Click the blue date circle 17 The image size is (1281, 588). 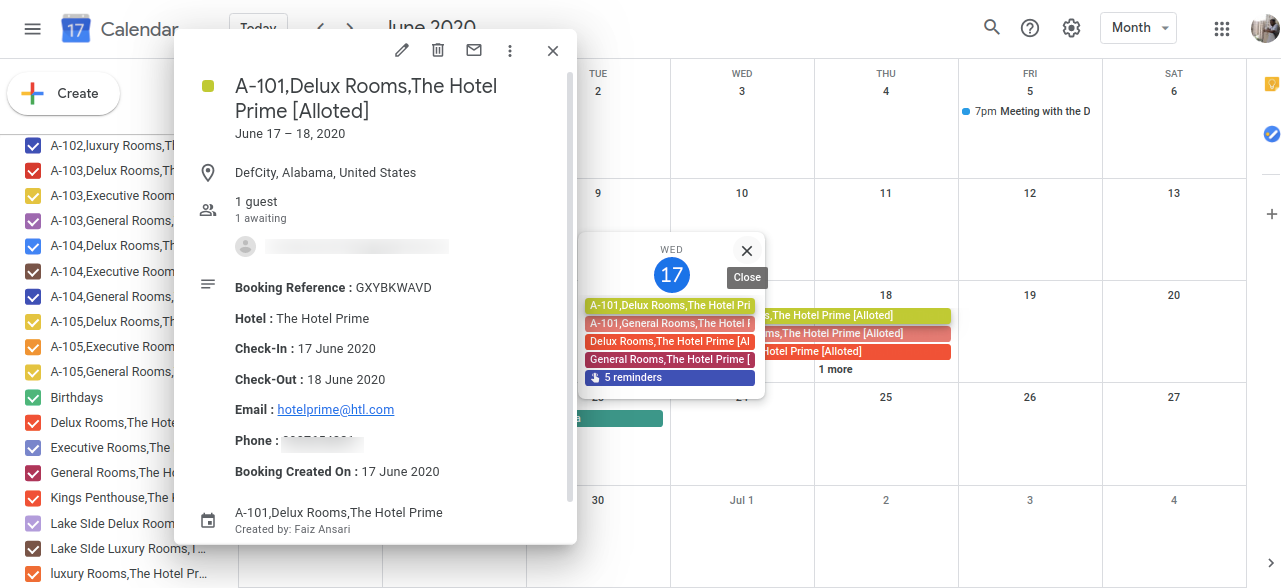click(x=672, y=276)
